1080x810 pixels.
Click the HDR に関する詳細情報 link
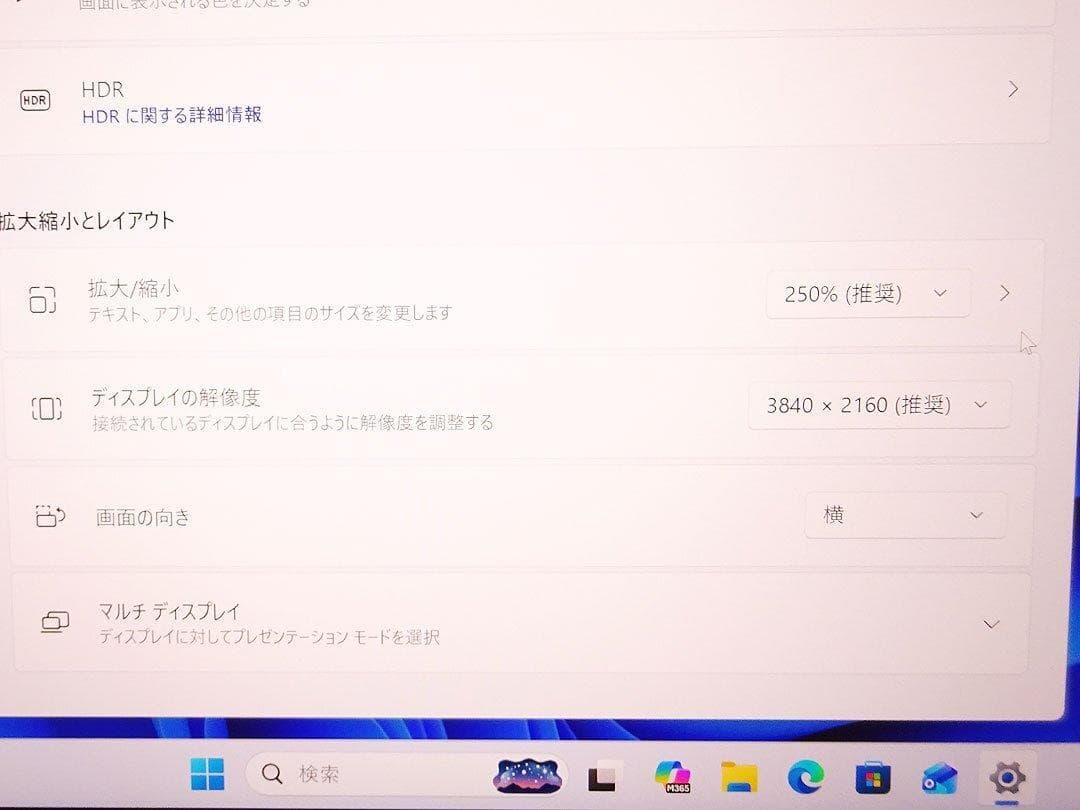point(172,115)
